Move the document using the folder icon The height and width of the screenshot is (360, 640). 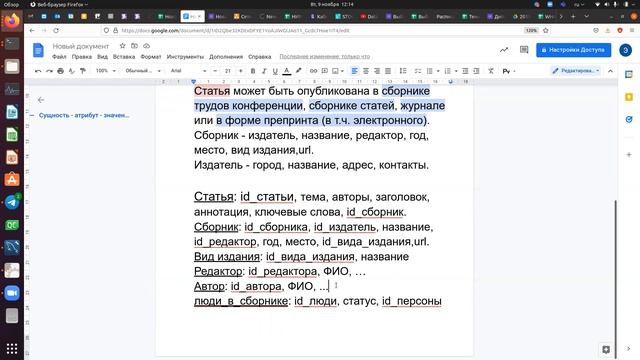click(x=134, y=46)
